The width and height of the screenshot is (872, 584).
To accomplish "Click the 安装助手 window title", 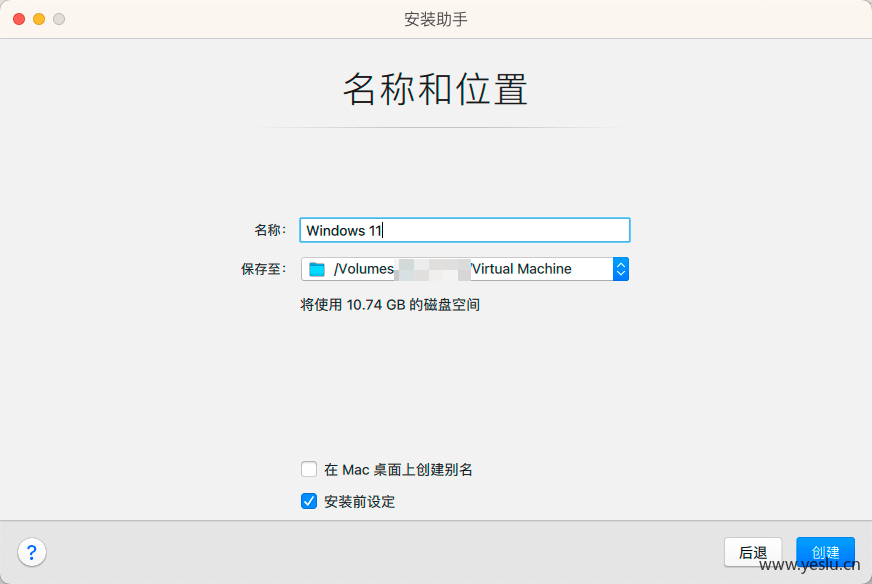I will (x=435, y=19).
